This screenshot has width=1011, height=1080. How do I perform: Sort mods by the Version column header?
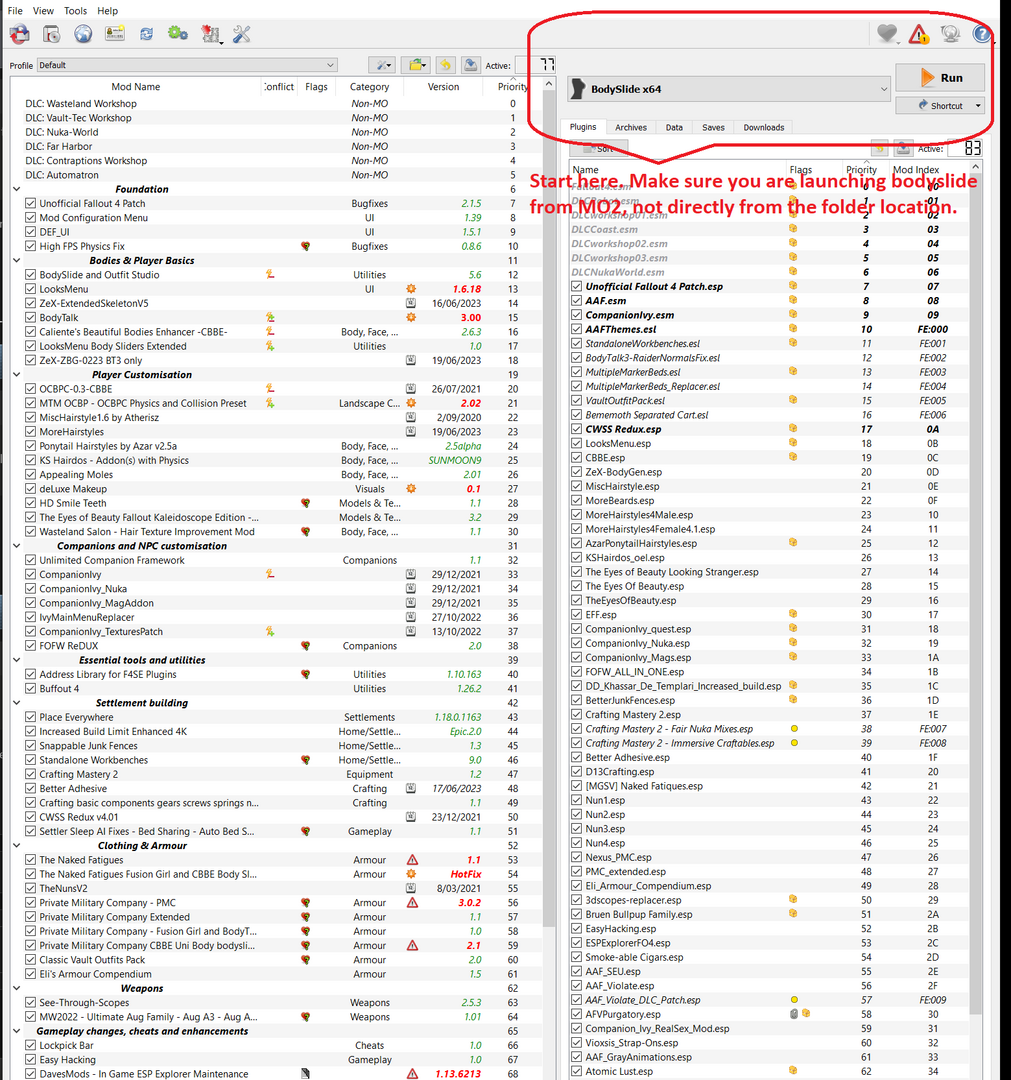443,87
